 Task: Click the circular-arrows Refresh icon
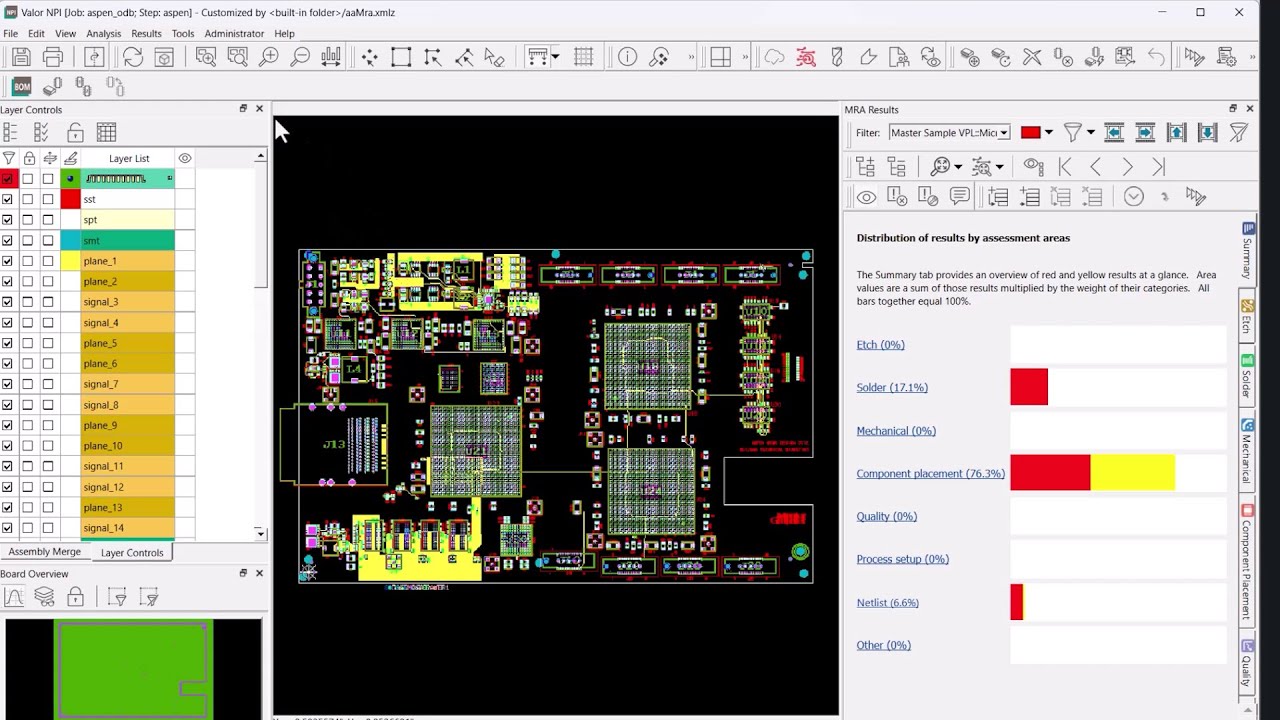133,57
